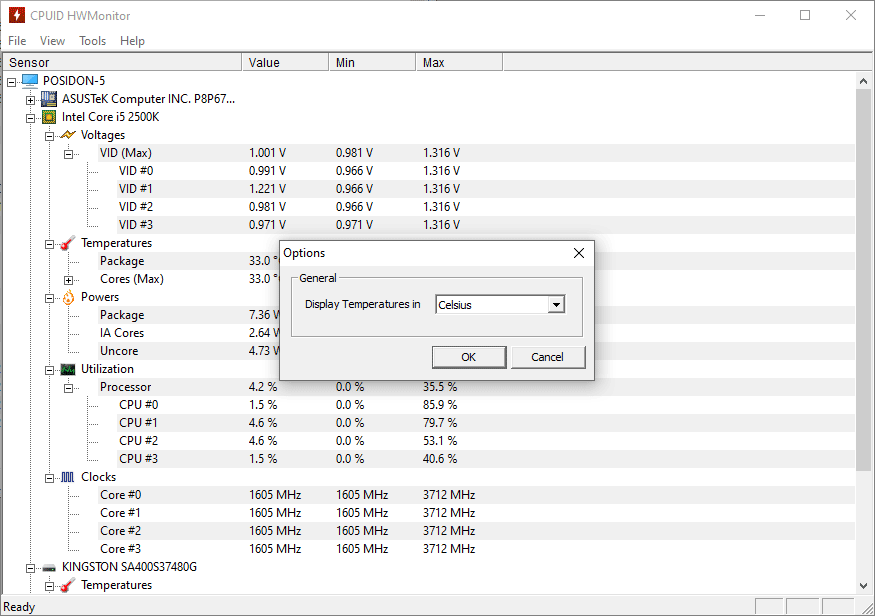Image resolution: width=875 pixels, height=616 pixels.
Task: Click the Clocks waveform icon
Action: pyautogui.click(x=68, y=477)
